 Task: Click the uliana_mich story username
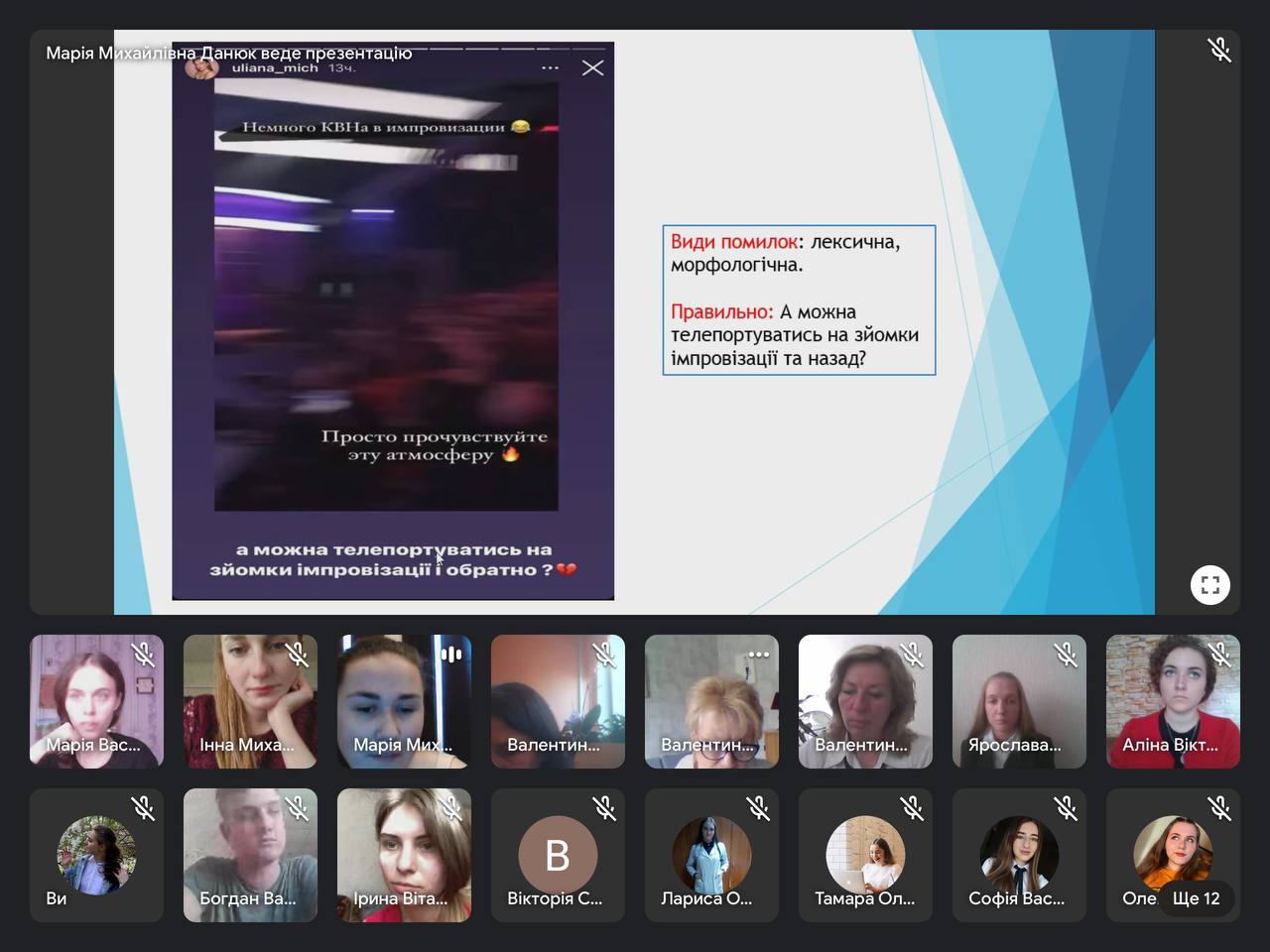pyautogui.click(x=275, y=67)
